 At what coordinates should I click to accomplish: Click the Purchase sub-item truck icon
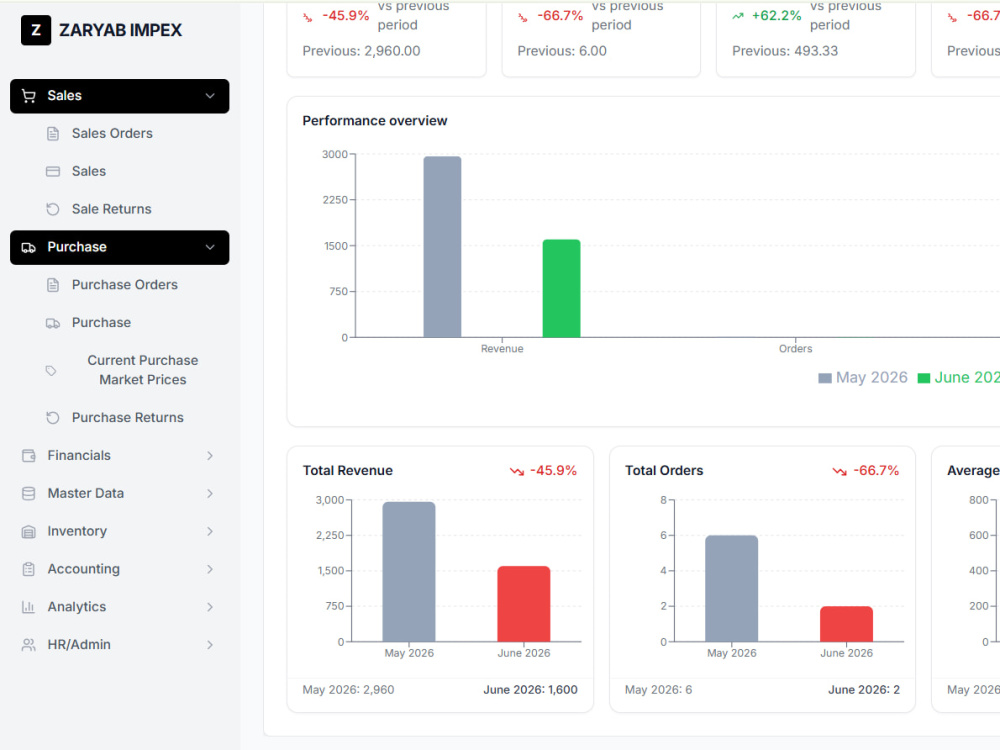click(53, 323)
